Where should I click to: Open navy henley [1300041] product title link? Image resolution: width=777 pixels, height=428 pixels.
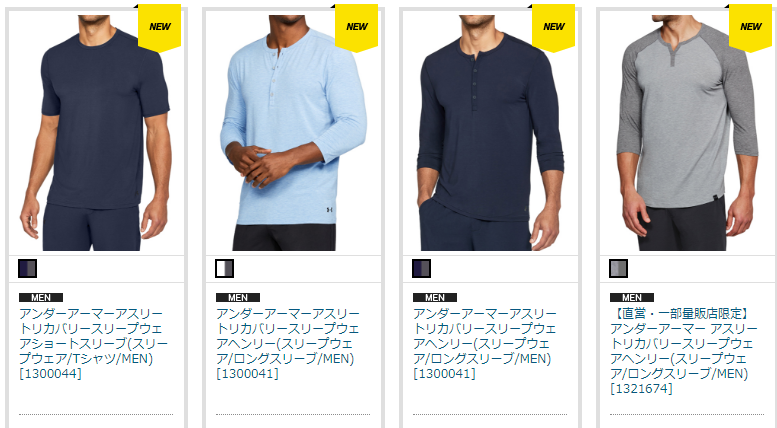(x=485, y=343)
